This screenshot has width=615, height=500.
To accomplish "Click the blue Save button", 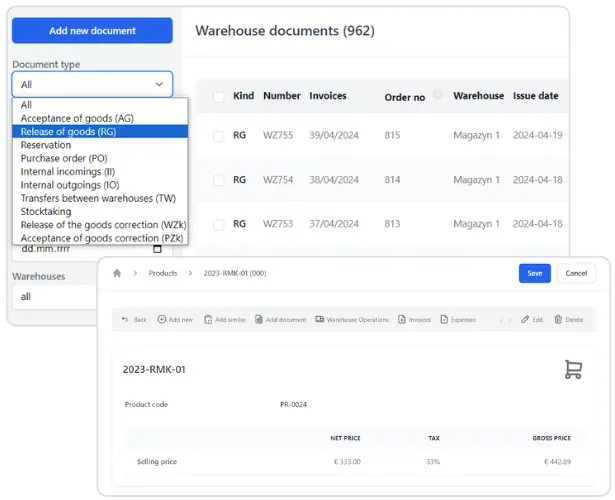I will pyautogui.click(x=534, y=273).
